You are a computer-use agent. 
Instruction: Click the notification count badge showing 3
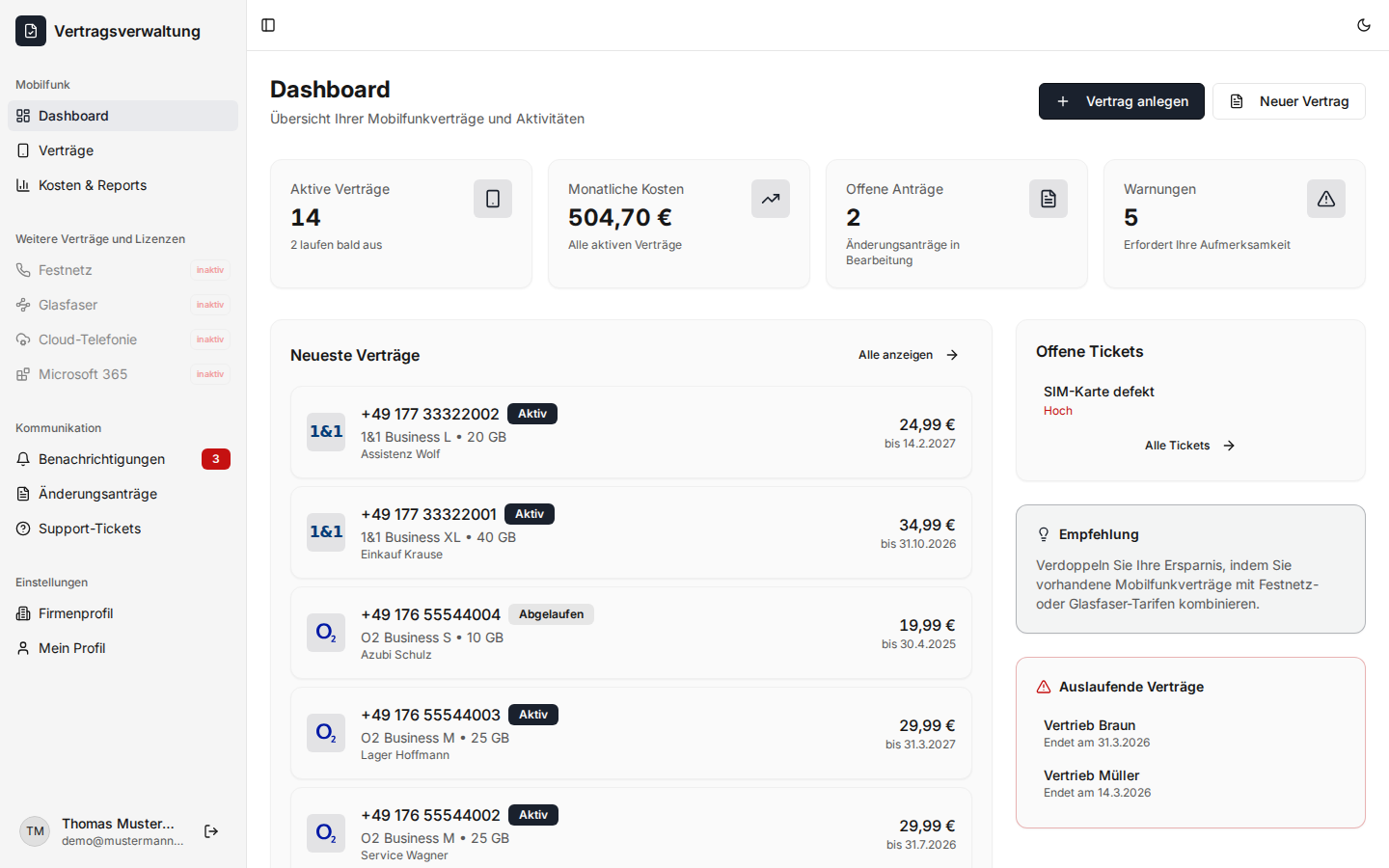coord(216,459)
